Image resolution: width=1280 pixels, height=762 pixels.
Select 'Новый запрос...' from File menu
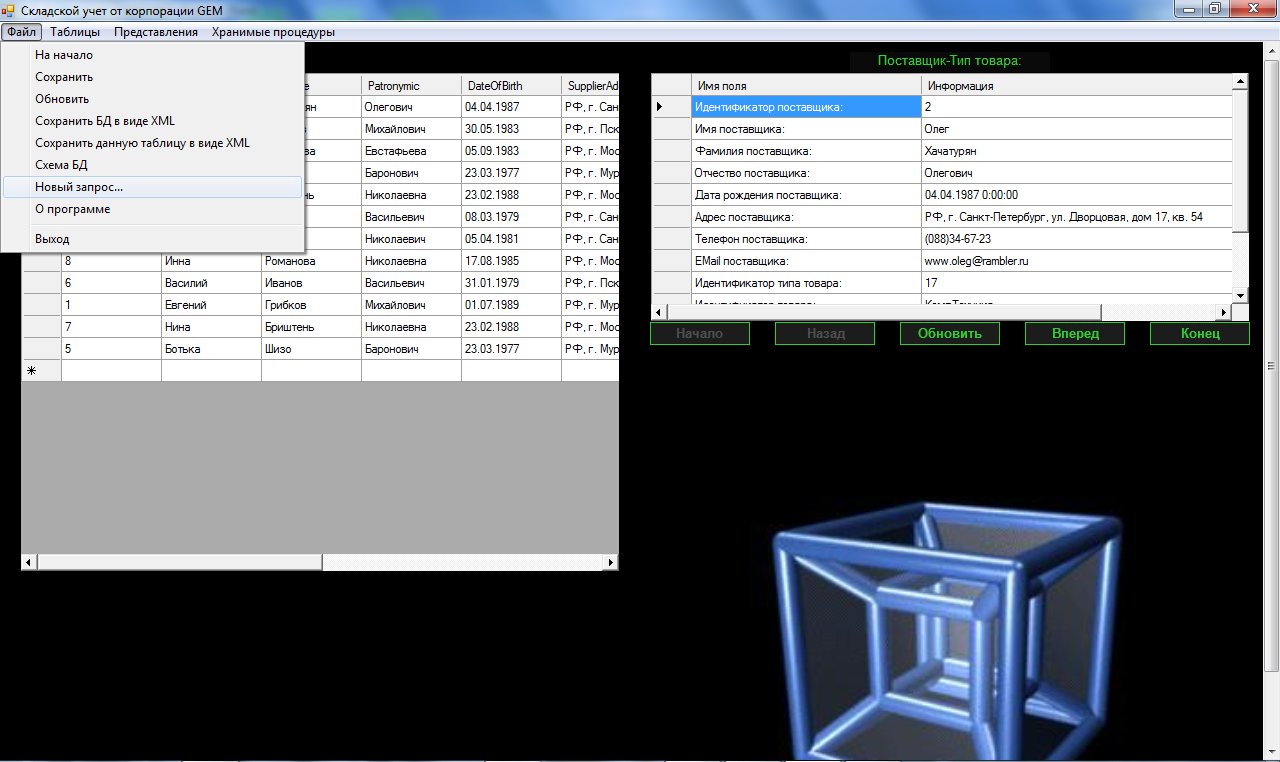(79, 187)
